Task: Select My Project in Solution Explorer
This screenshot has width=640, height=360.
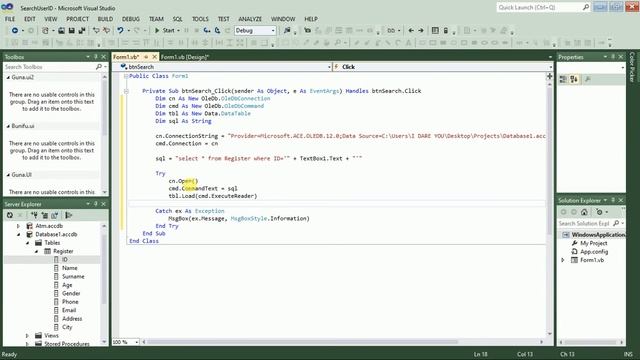Action: 593,243
